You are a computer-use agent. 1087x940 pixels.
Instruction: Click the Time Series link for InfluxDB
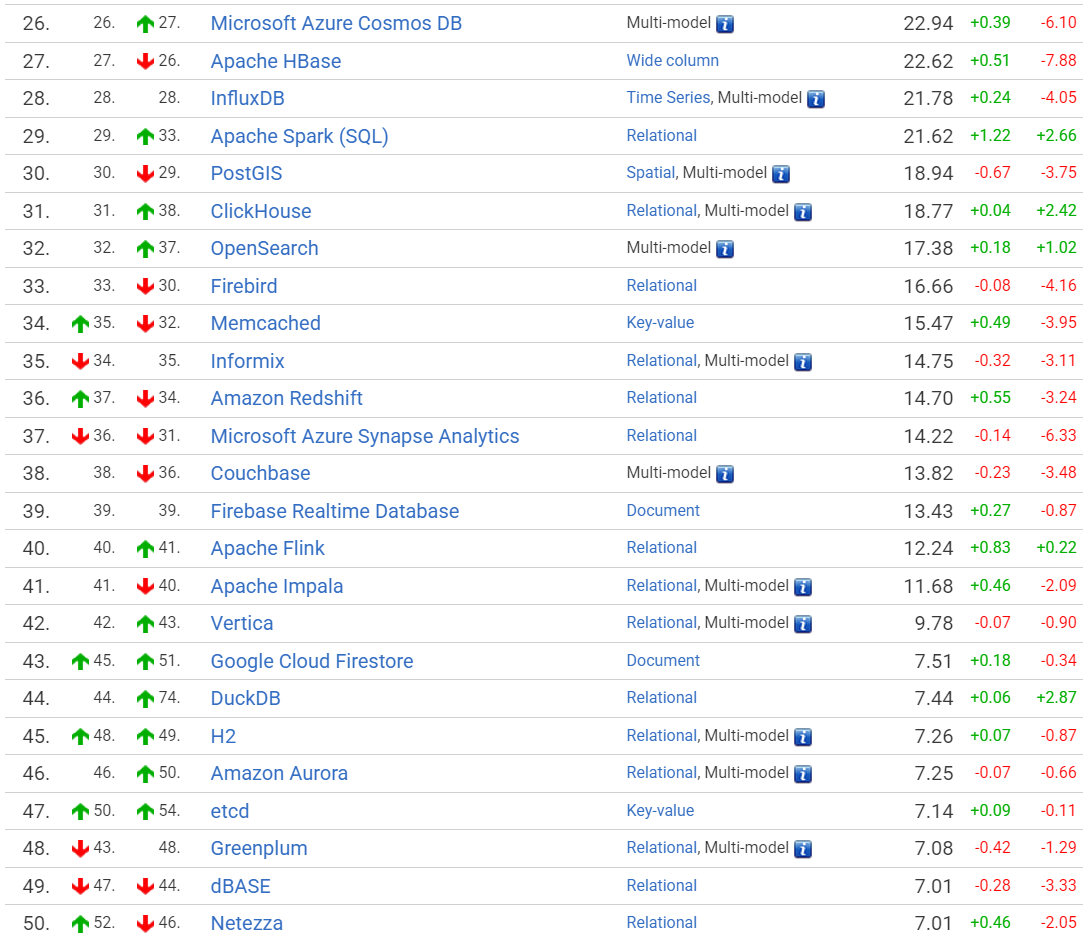(x=668, y=98)
